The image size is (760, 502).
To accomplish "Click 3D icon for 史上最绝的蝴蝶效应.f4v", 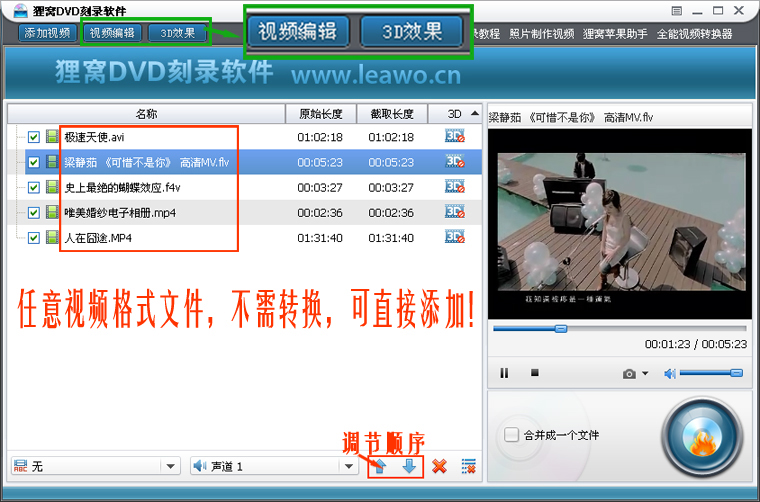I will (x=455, y=187).
